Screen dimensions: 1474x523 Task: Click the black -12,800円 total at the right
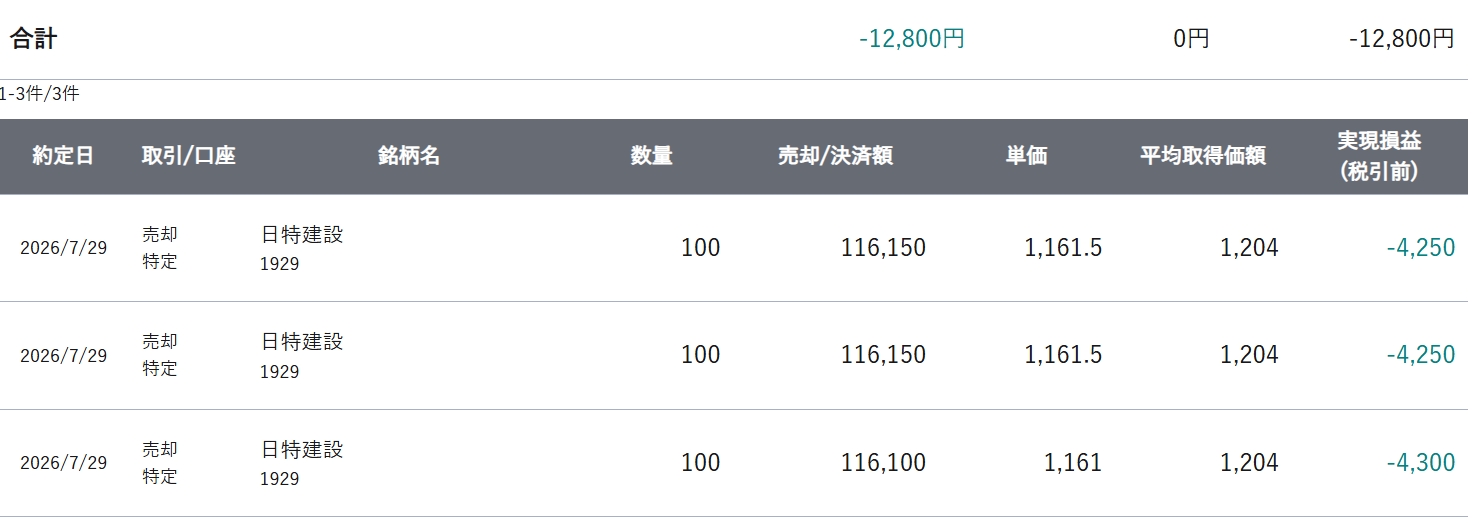[1401, 39]
